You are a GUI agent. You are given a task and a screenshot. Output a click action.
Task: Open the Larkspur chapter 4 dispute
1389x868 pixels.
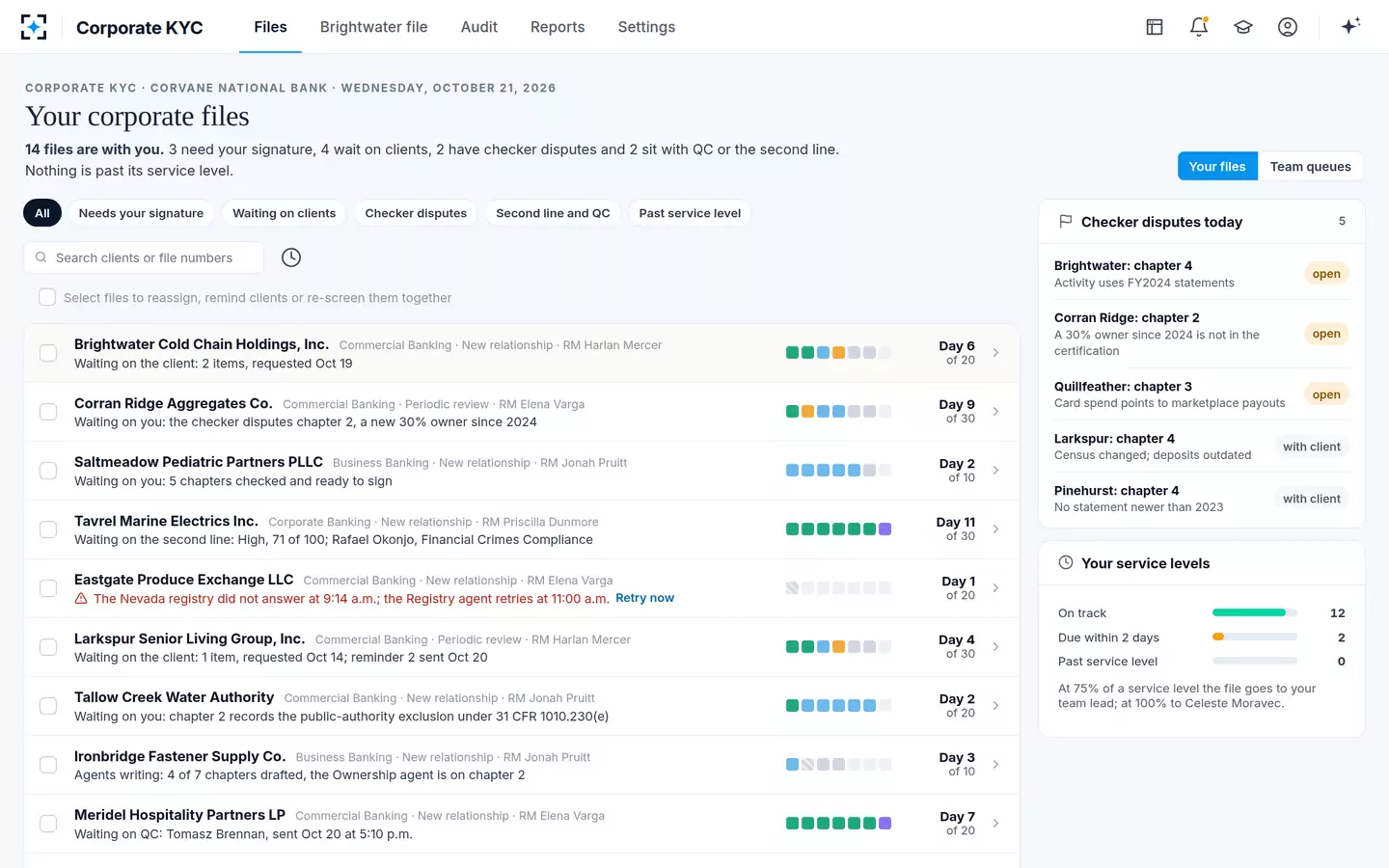(1201, 447)
